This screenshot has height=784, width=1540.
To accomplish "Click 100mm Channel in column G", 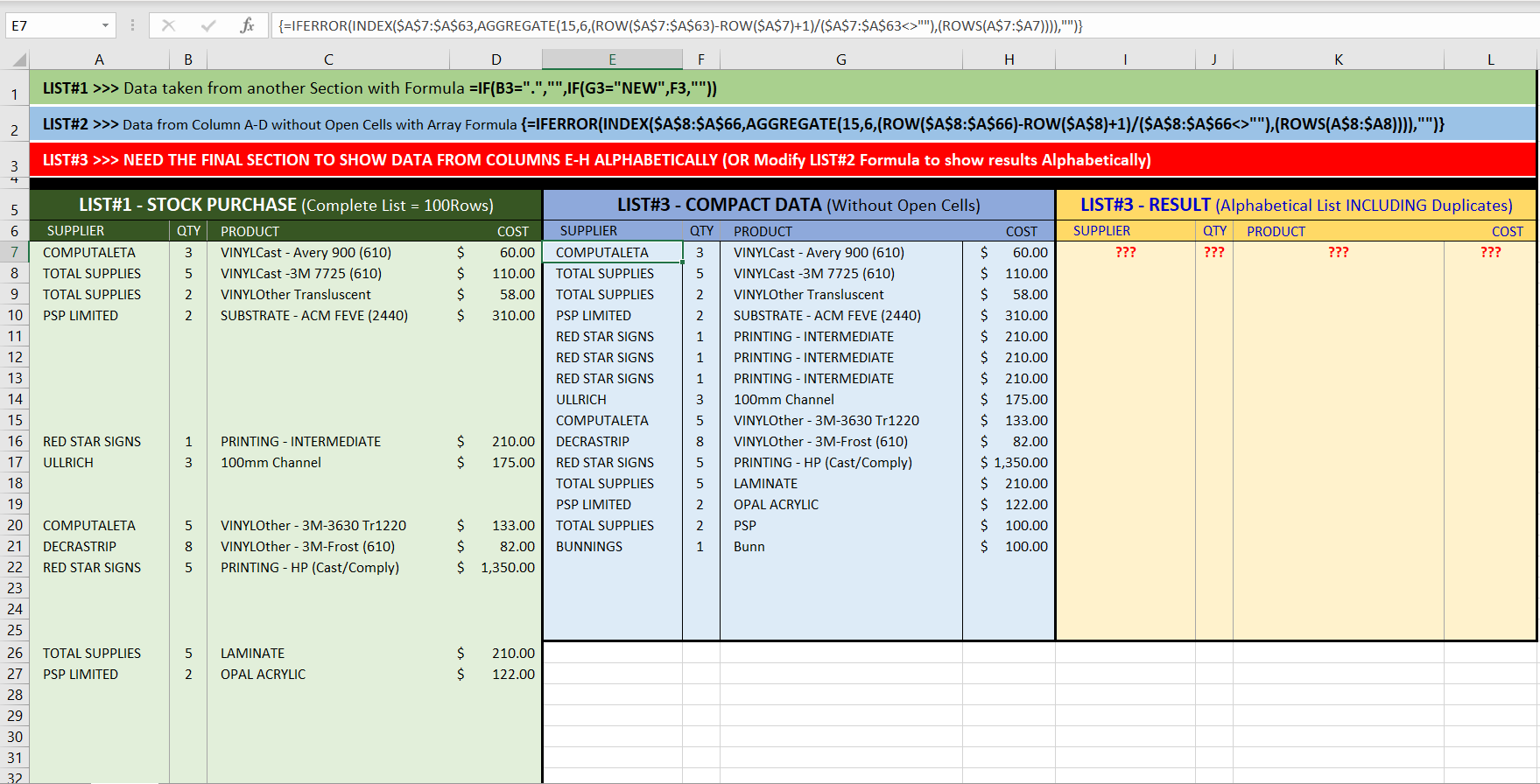I will click(784, 399).
